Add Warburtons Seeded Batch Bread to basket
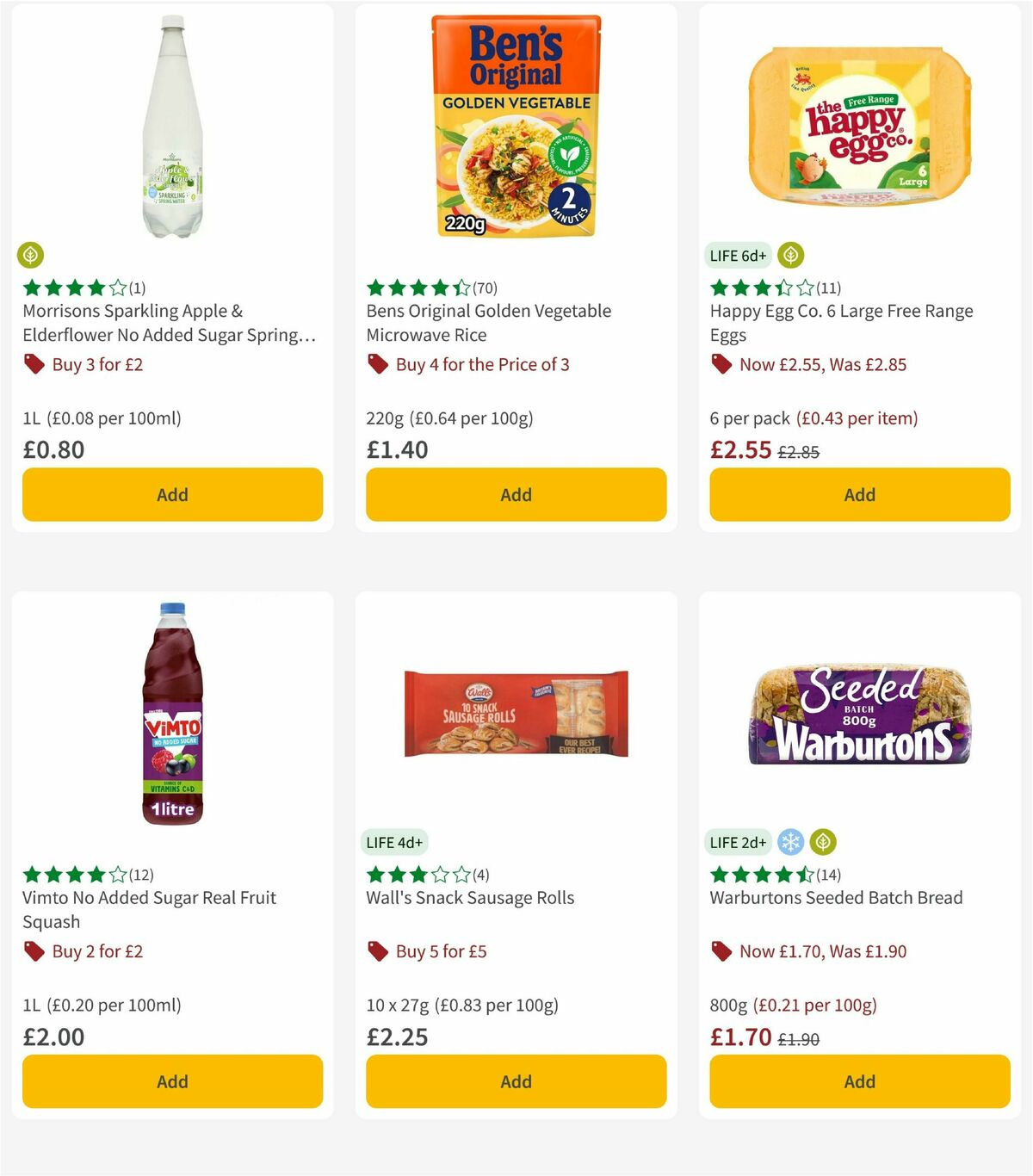 tap(859, 1081)
